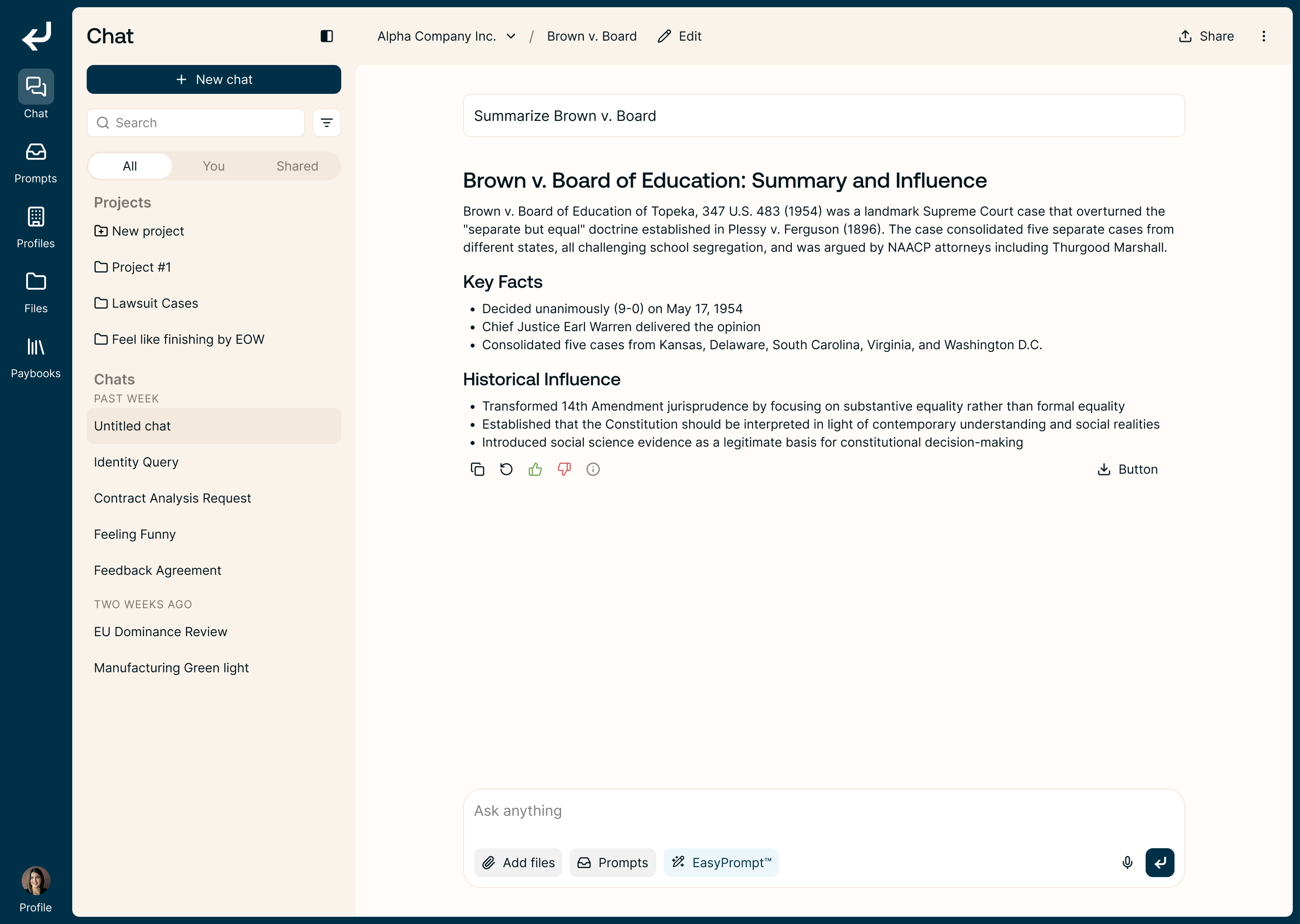Open the Feeling Funny chat

pyautogui.click(x=214, y=534)
